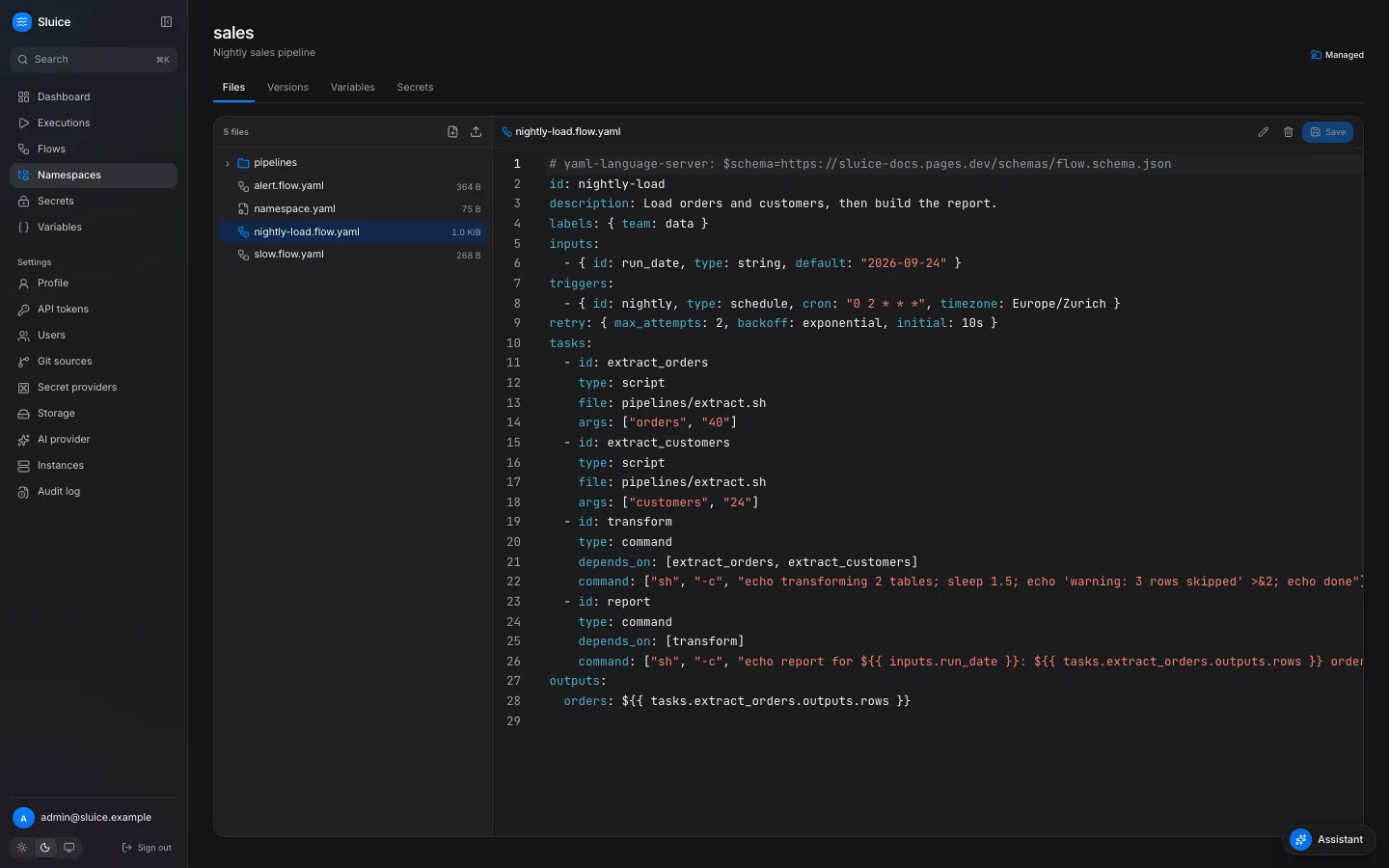1389x868 pixels.
Task: Click admin@sluice.example account
Action: click(x=95, y=817)
